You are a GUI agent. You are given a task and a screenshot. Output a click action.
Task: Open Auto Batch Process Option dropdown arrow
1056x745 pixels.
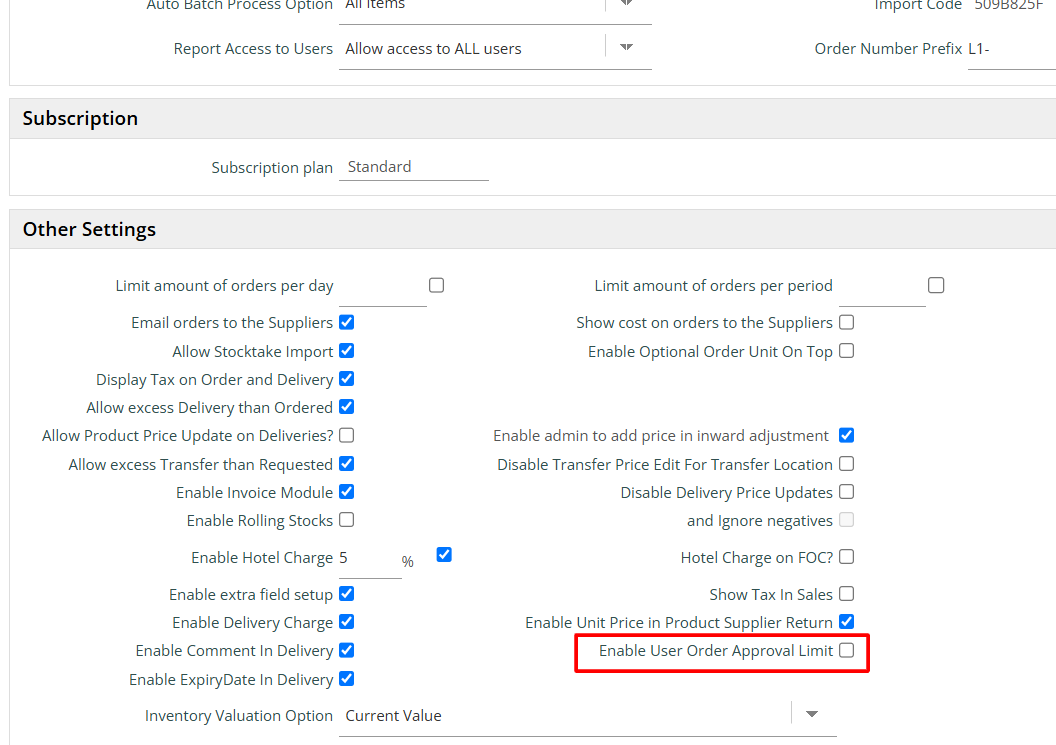pyautogui.click(x=626, y=4)
